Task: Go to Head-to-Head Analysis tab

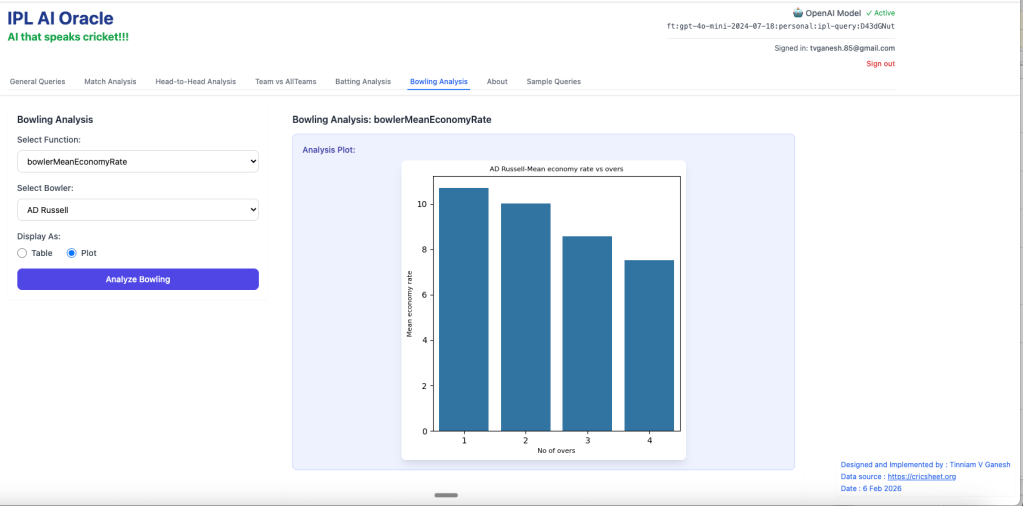Action: pos(195,81)
